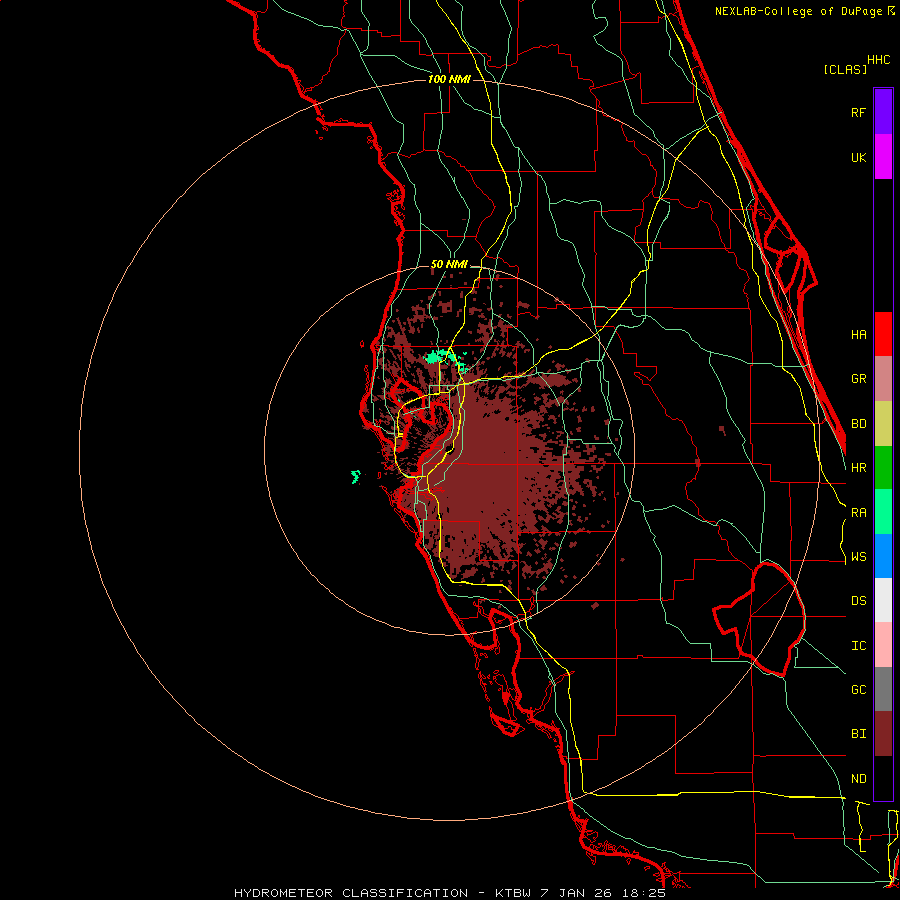Screen dimensions: 900x900
Task: Click the 'HYDROMETEOR CLASSIFICATION' caption text
Action: tap(351, 893)
